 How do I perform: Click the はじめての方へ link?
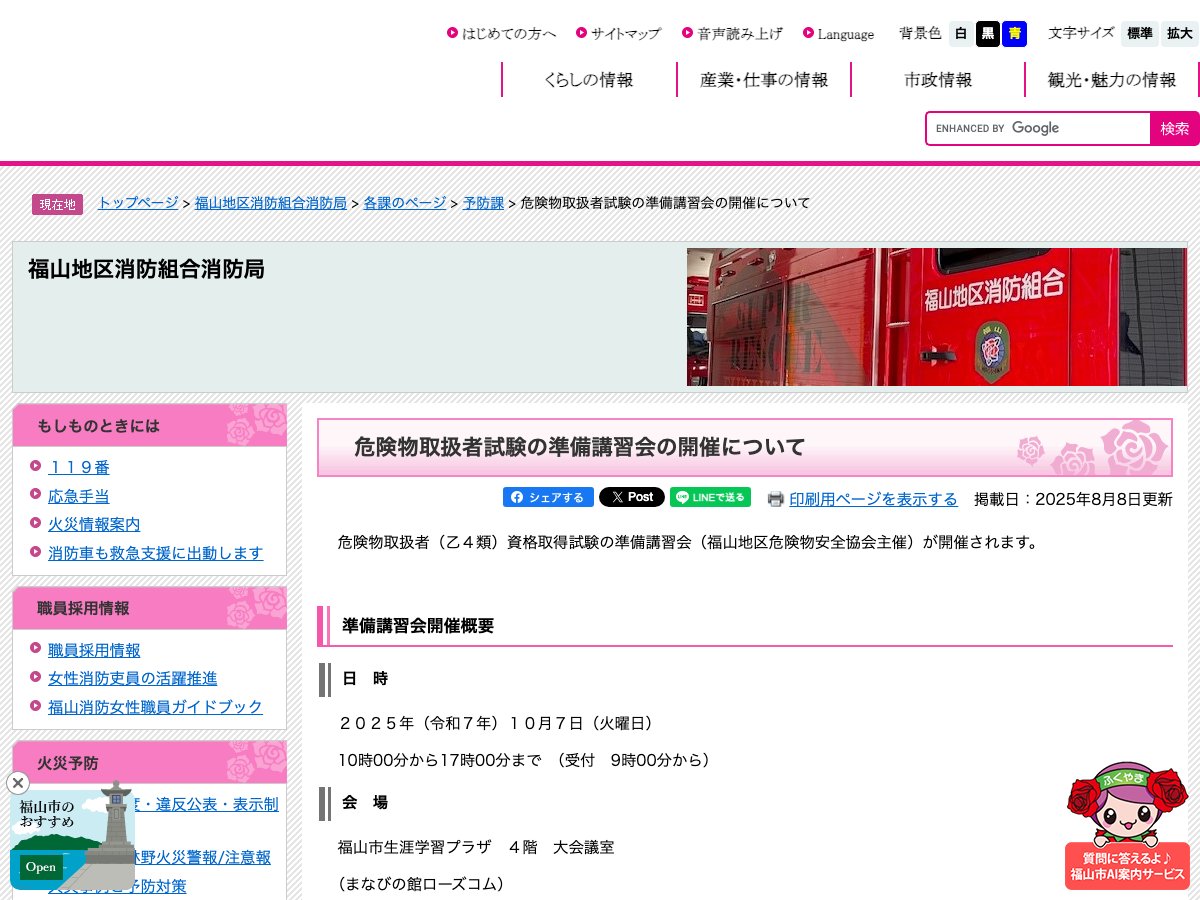click(509, 34)
